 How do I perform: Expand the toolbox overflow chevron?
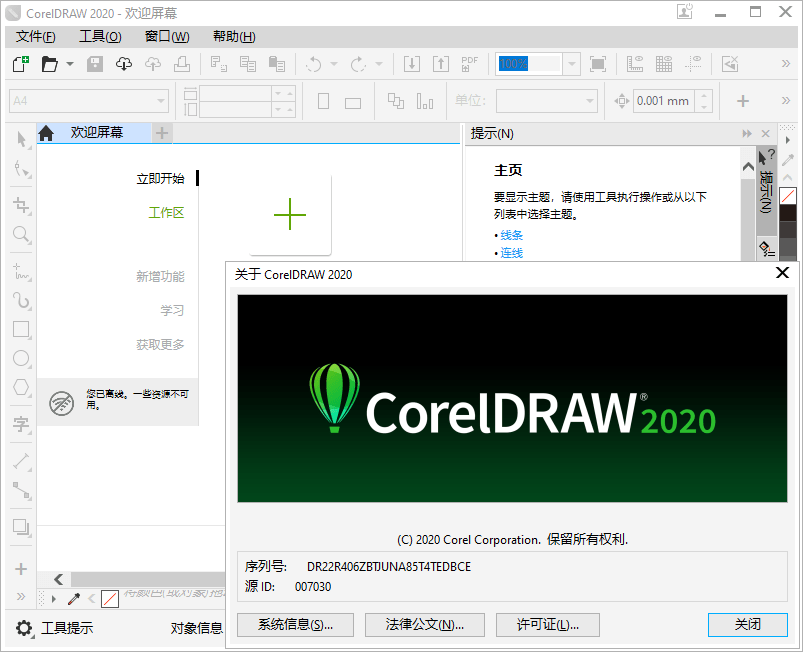tap(21, 596)
